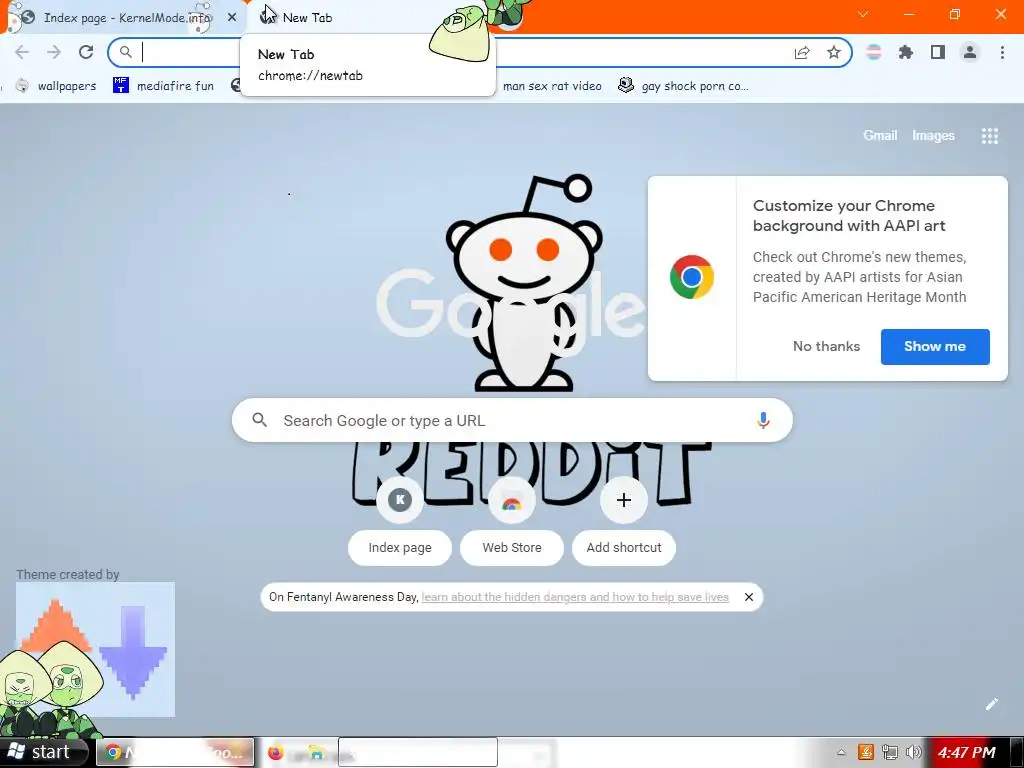Image resolution: width=1024 pixels, height=768 pixels.
Task: Customize this page with the pencil icon
Action: 991,703
